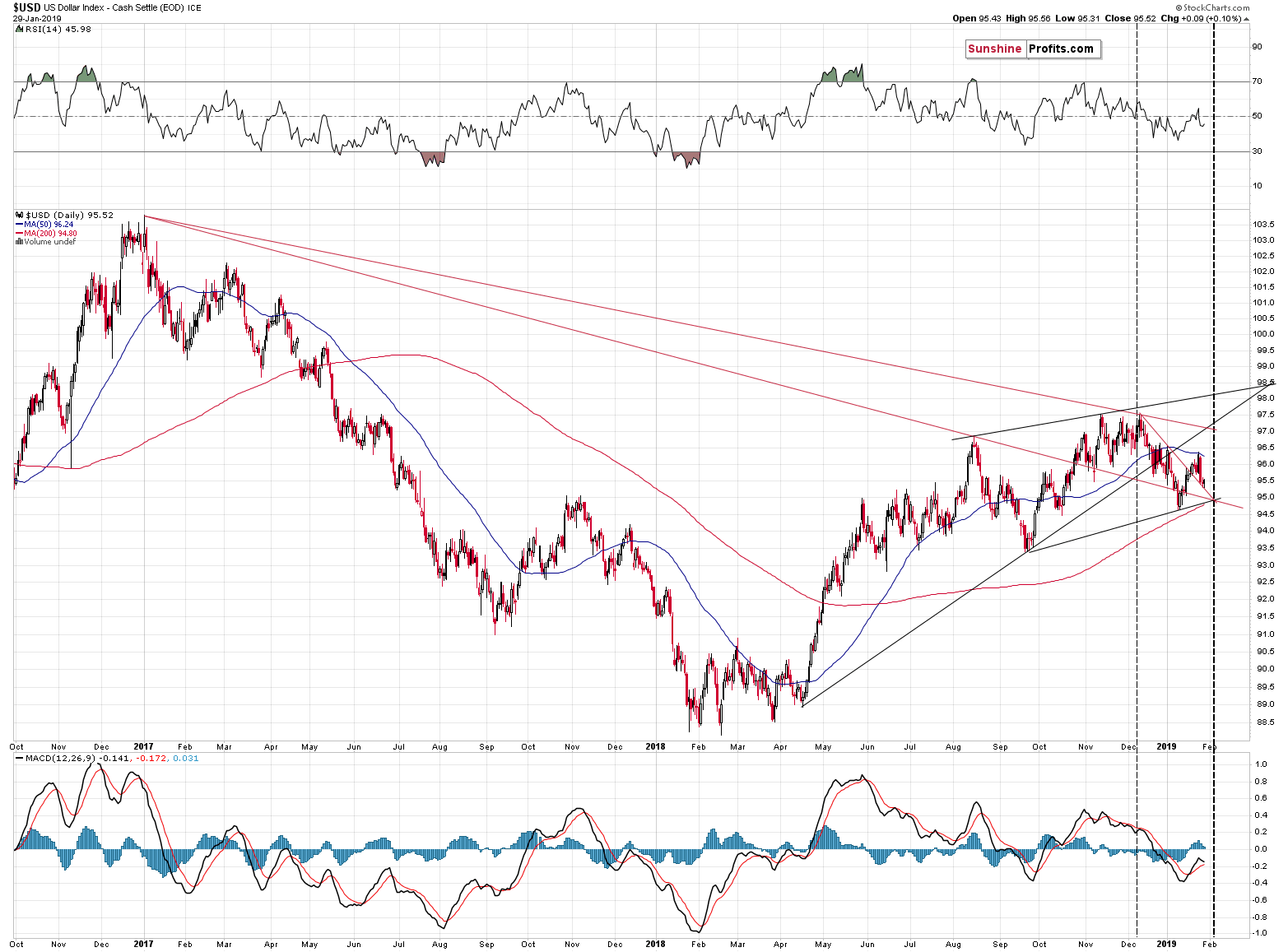Click the 29-Jan-2019 date
This screenshot has height=952, width=1288.
38,18
